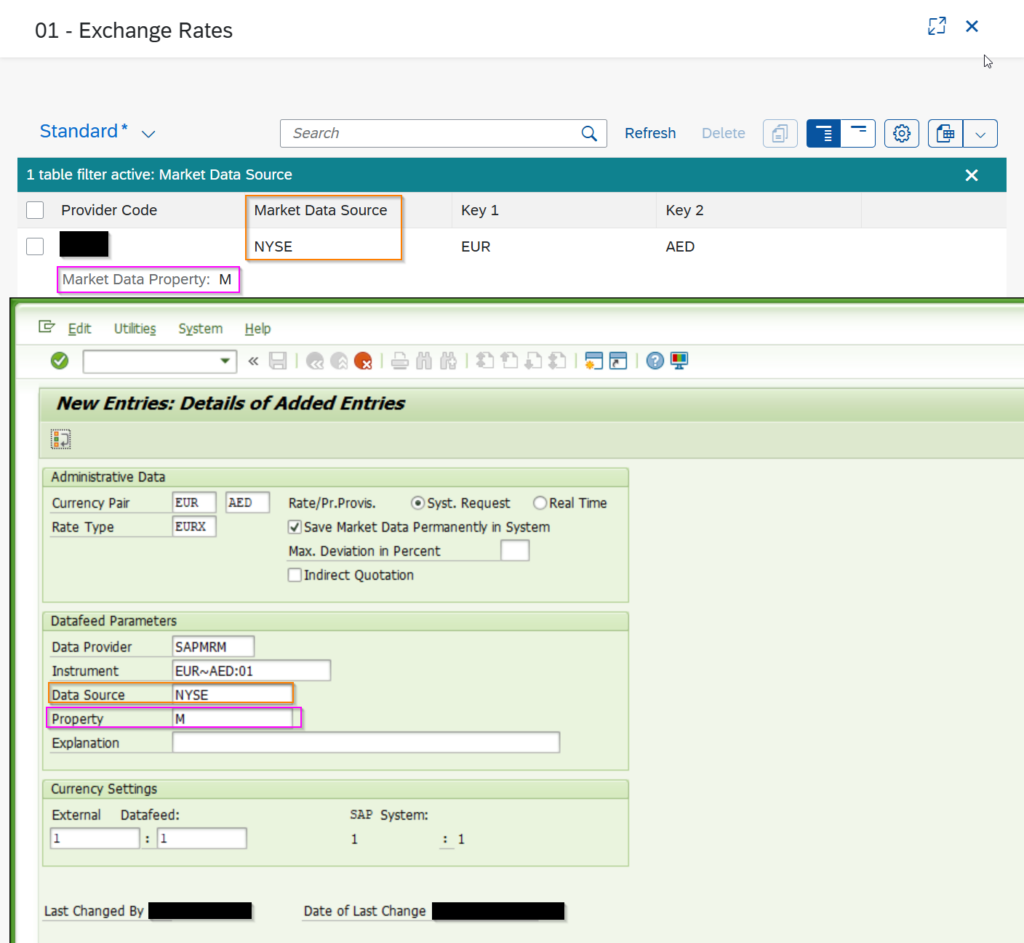Click the Explanation input field
This screenshot has height=943, width=1024.
point(366,743)
